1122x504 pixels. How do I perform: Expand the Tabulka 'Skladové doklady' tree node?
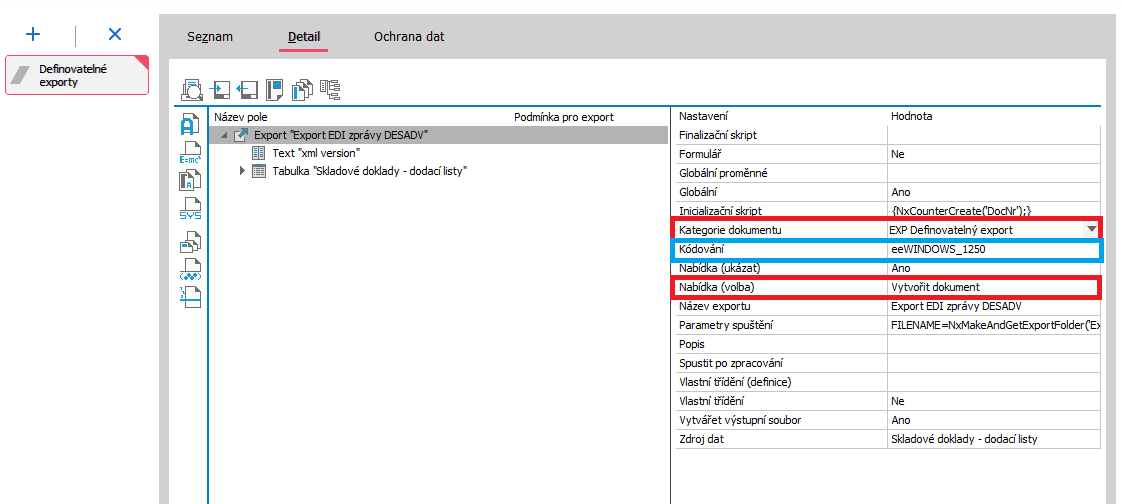pyautogui.click(x=241, y=171)
